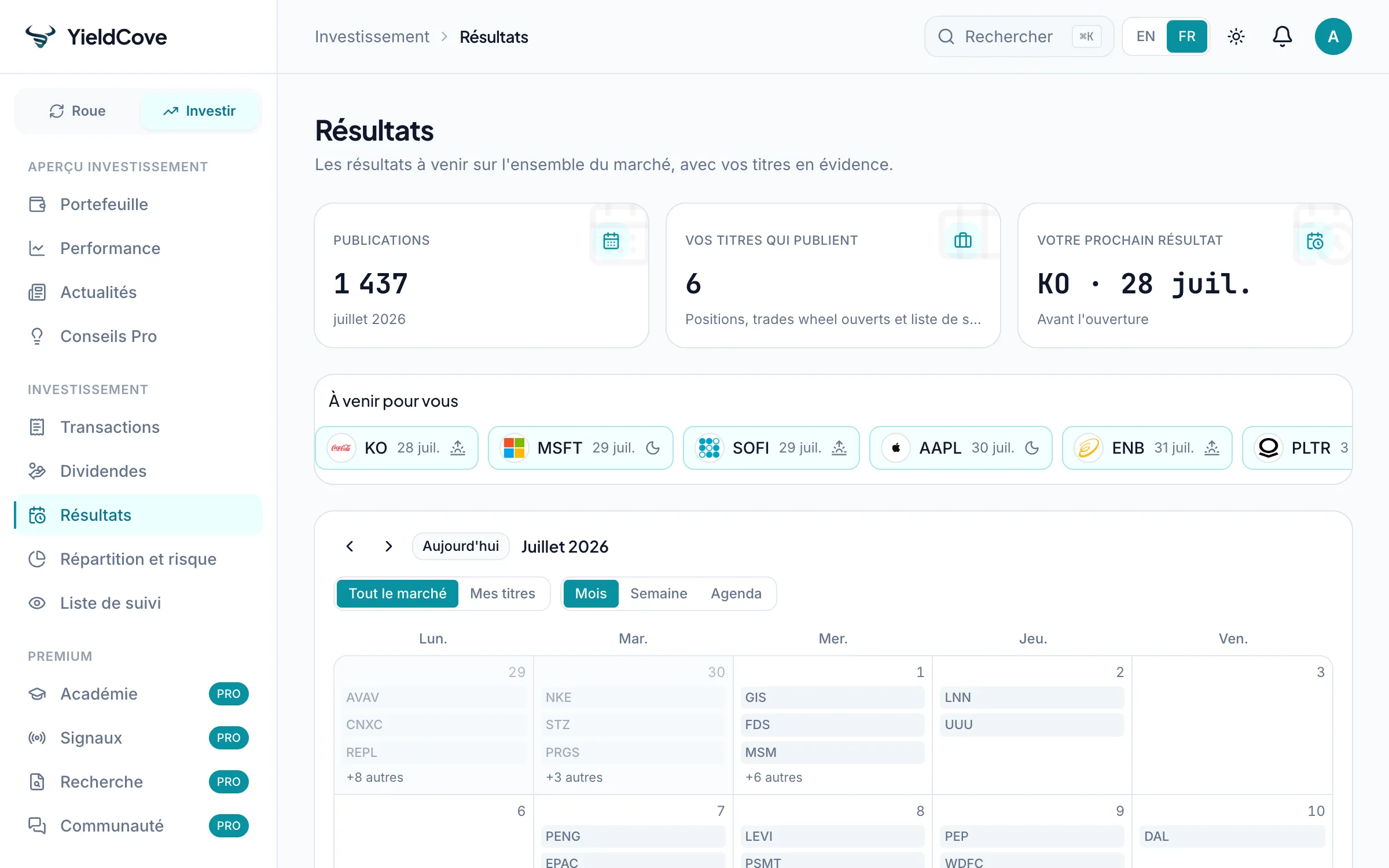
Task: Open the PENG entry on the 7th
Action: tap(633, 836)
